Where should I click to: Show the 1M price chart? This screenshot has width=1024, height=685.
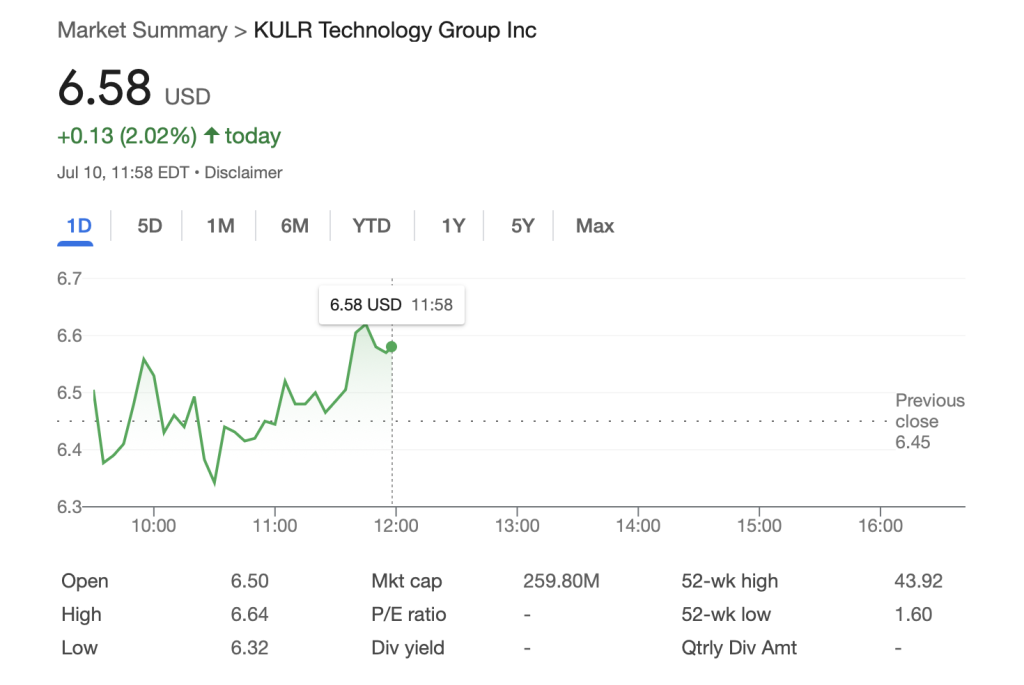click(220, 226)
